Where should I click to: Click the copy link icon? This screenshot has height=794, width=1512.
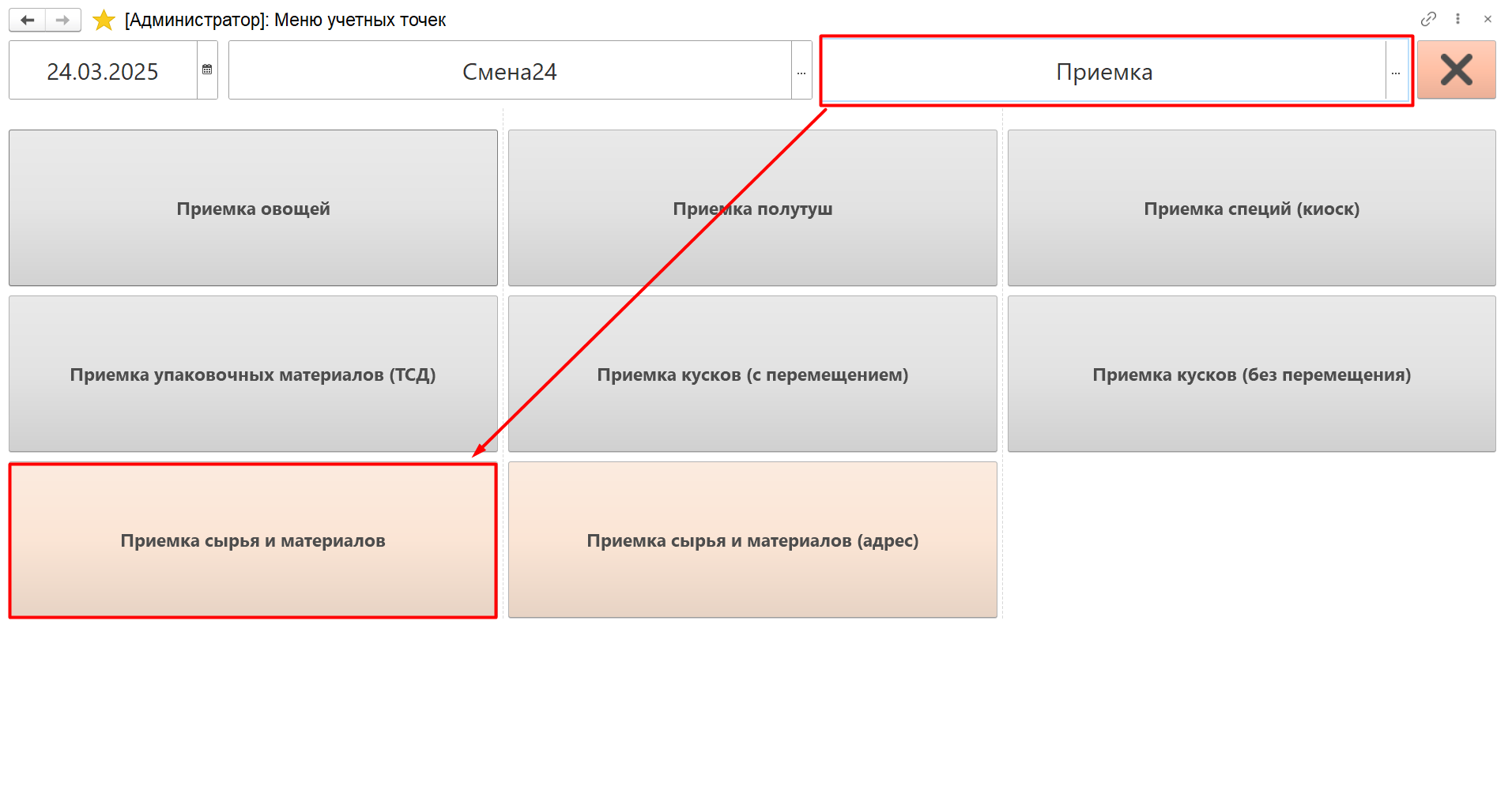[x=1428, y=19]
